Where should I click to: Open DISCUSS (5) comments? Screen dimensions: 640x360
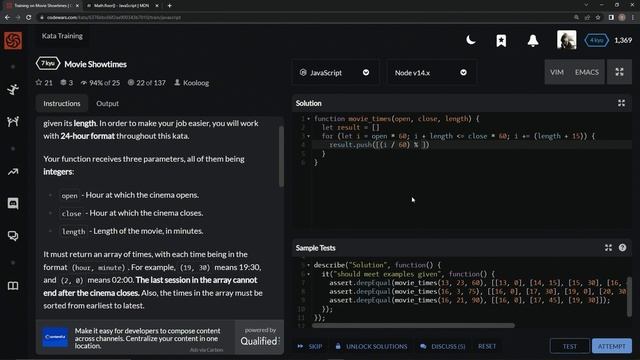pos(442,346)
